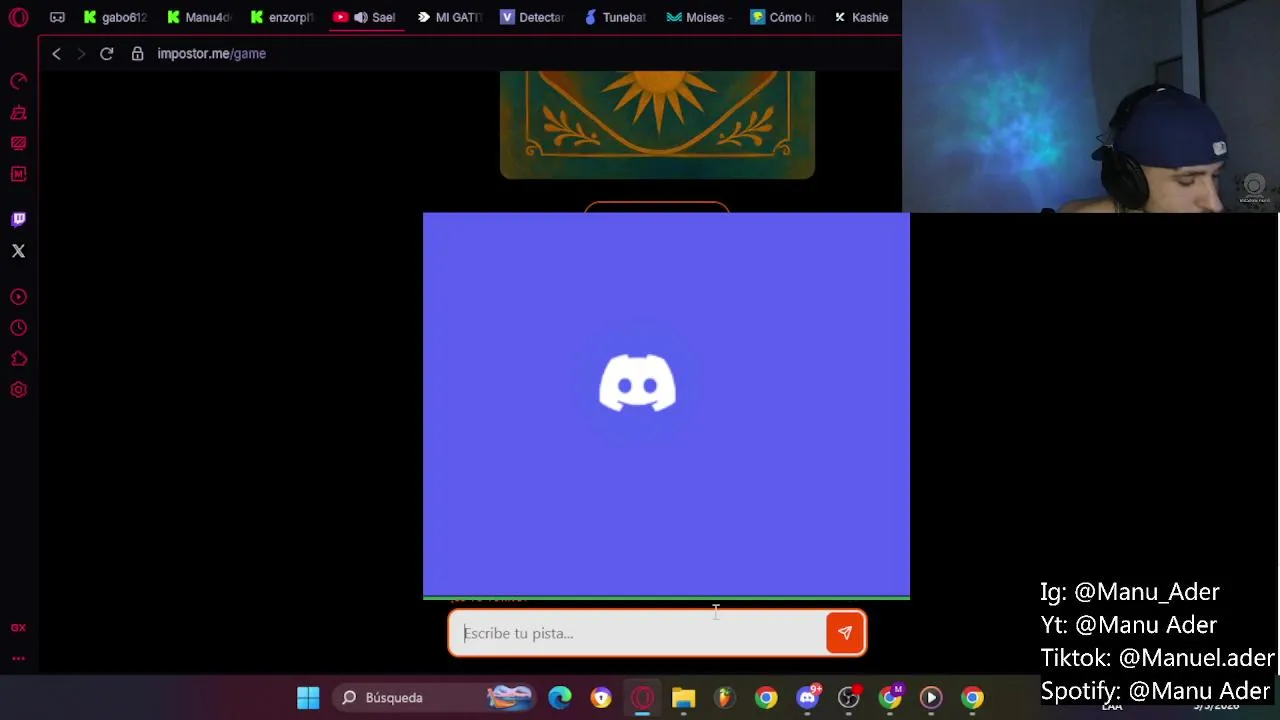Open the X (Twitter) panel in sidebar
This screenshot has height=720, width=1280.
coord(18,251)
